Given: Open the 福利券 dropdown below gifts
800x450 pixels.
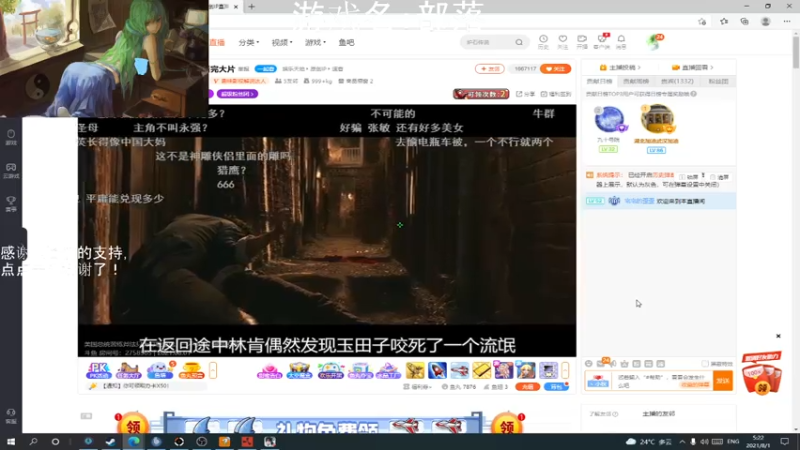Looking at the screenshot, I should [417, 387].
